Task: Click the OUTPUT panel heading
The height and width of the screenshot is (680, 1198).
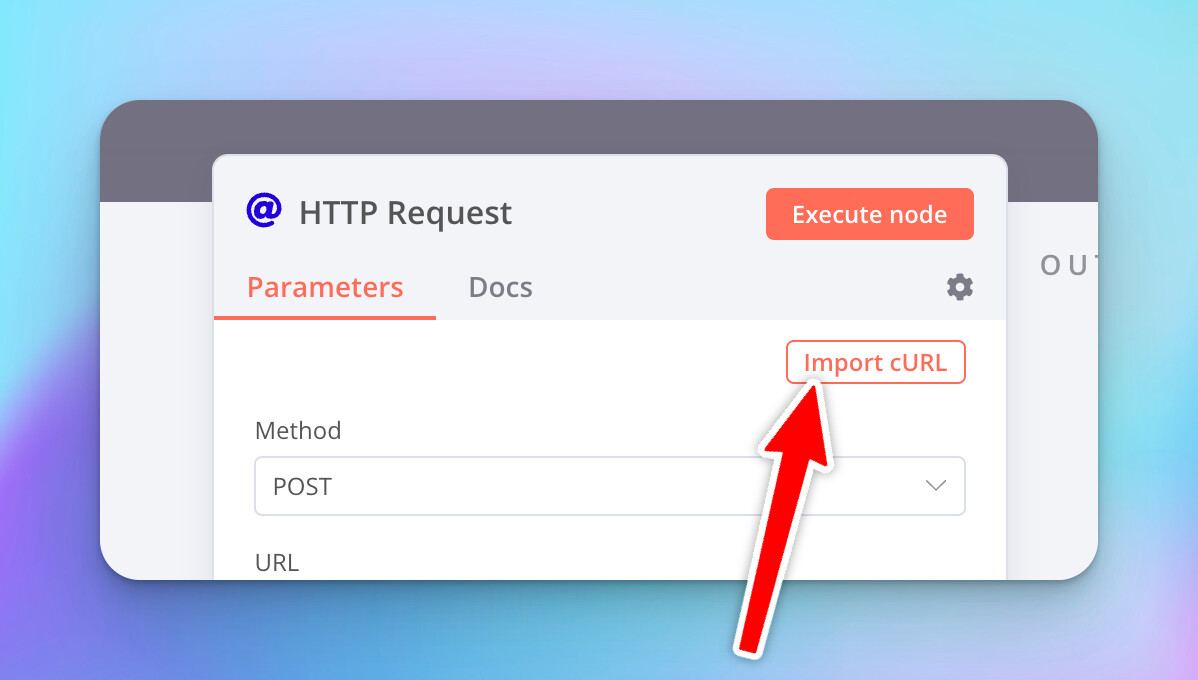Action: click(x=1068, y=265)
